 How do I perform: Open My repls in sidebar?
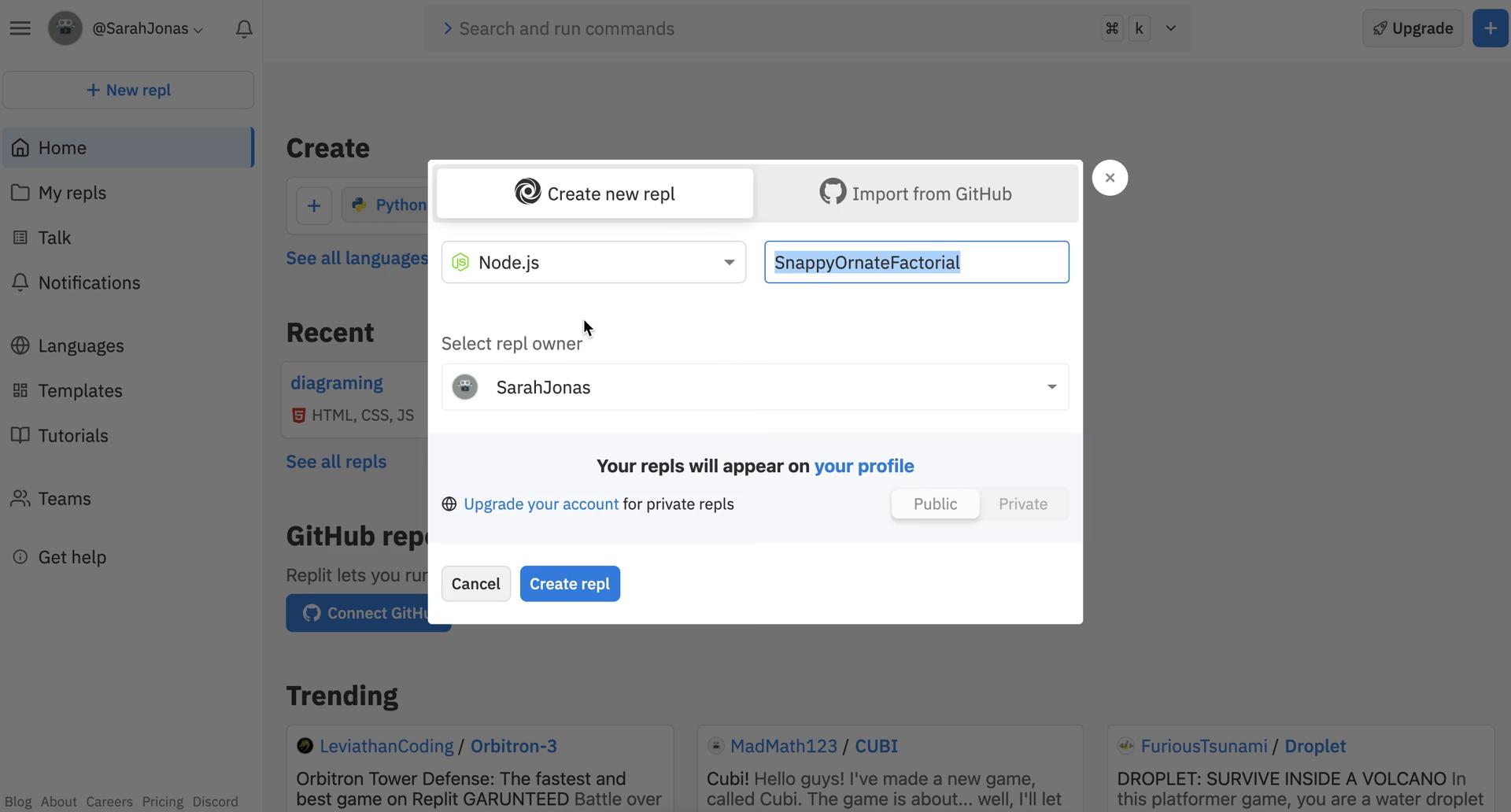72,193
